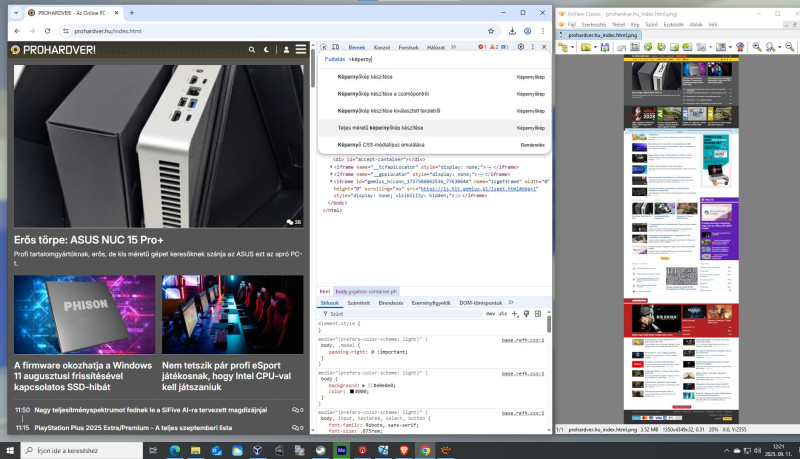Open the Számított styles subtab
The image size is (800, 459).
tap(358, 303)
